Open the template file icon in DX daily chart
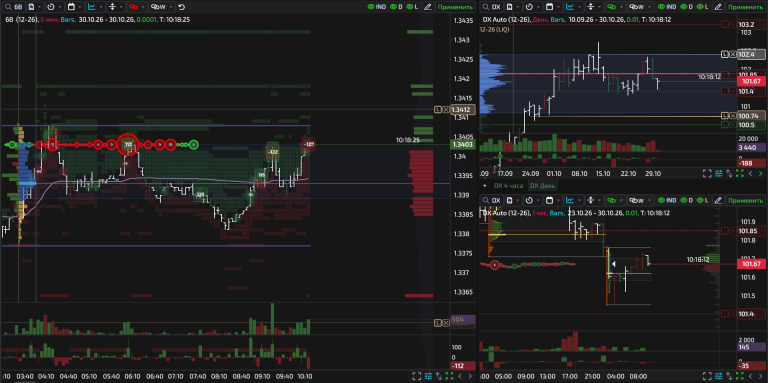Viewport: 768px width, 383px height. click(x=509, y=7)
